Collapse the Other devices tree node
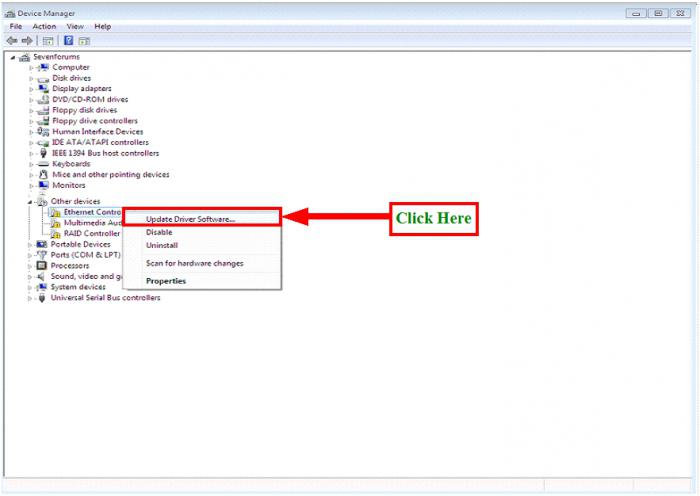The width and height of the screenshot is (700, 496). [31, 202]
